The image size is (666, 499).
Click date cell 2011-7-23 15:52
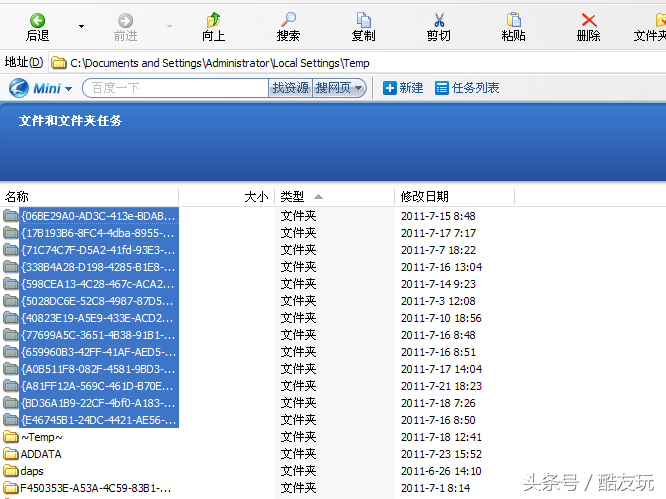click(441, 454)
